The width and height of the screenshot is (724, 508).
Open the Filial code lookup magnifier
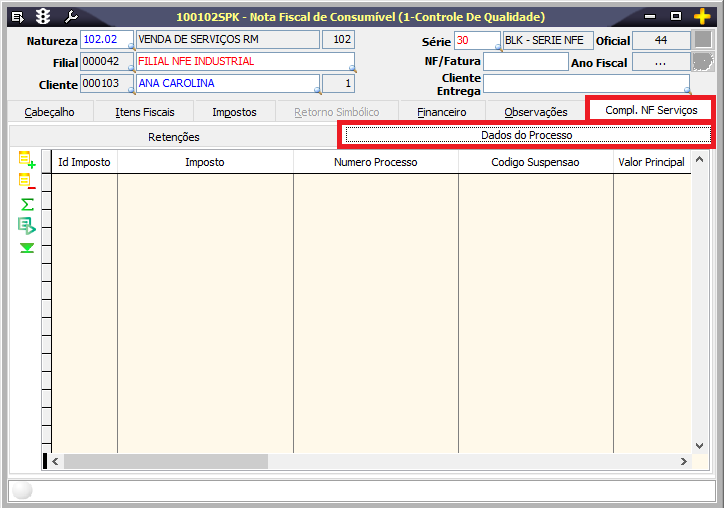pyautogui.click(x=131, y=69)
